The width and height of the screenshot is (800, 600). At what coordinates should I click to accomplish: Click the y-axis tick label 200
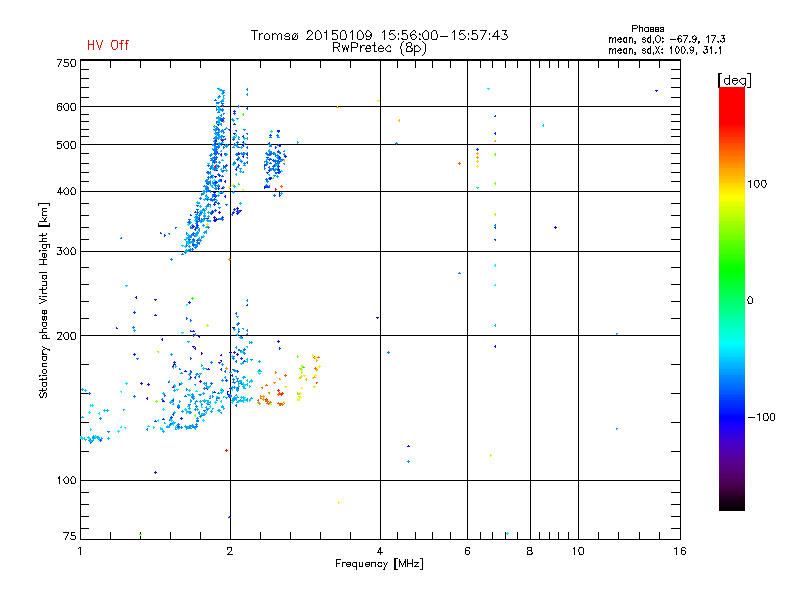66,336
